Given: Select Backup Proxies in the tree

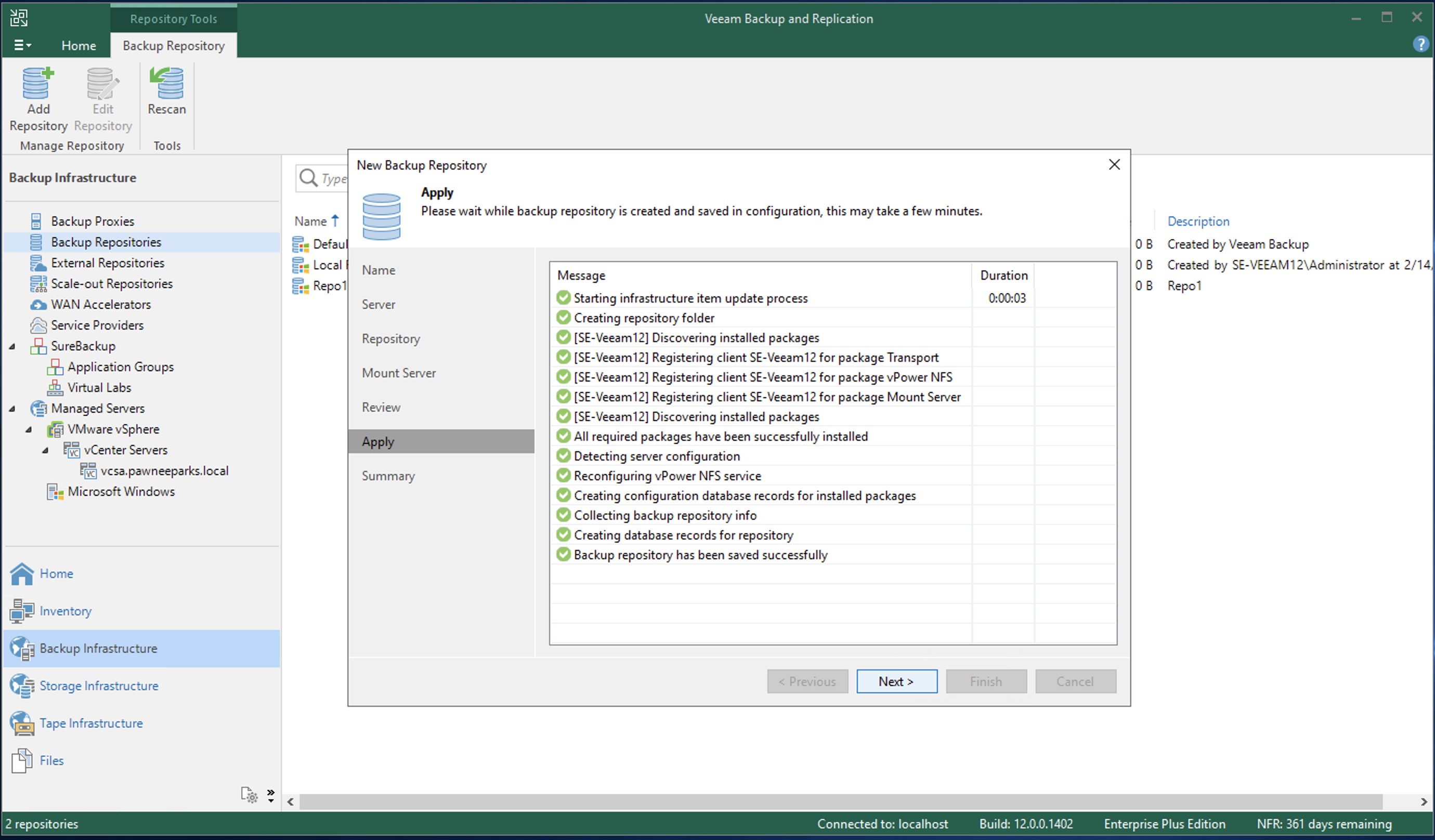Looking at the screenshot, I should click(92, 221).
